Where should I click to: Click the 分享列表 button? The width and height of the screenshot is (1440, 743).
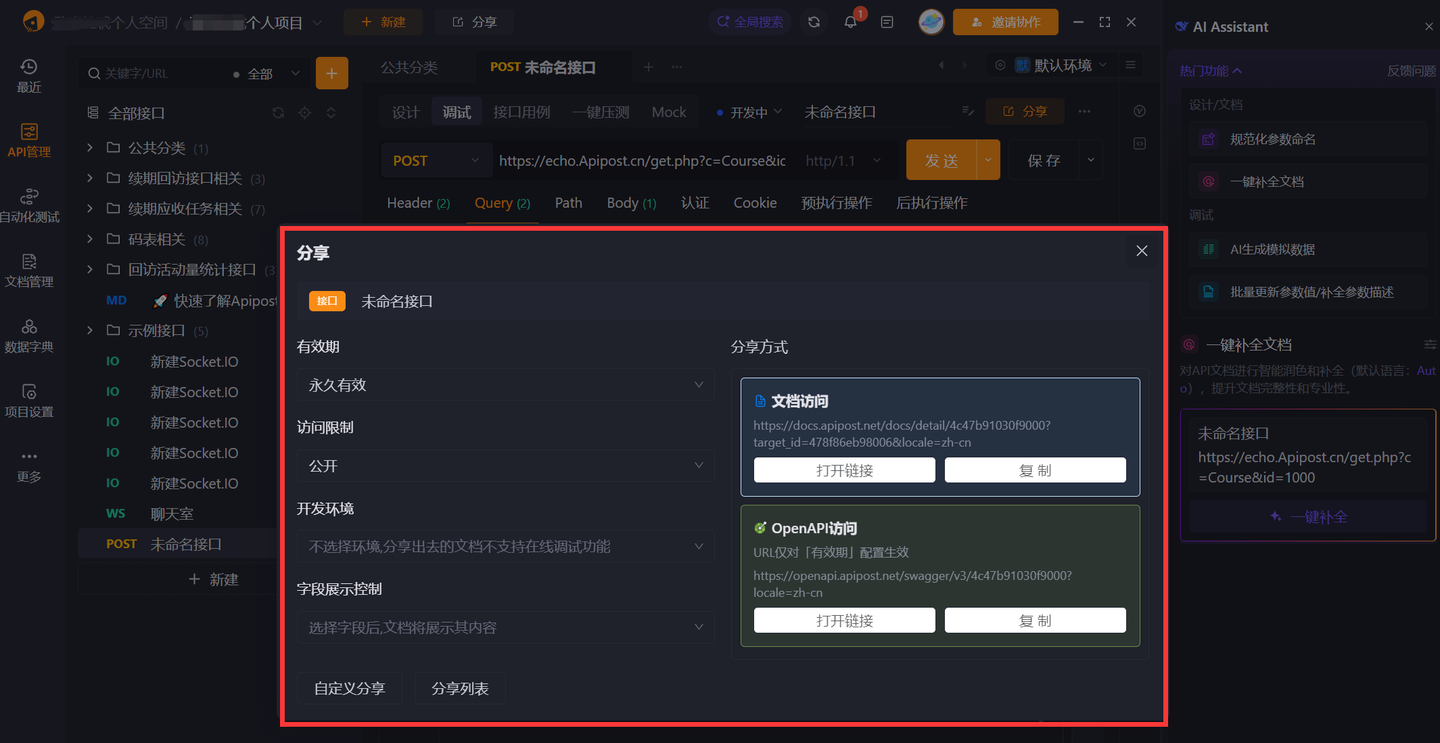point(460,688)
